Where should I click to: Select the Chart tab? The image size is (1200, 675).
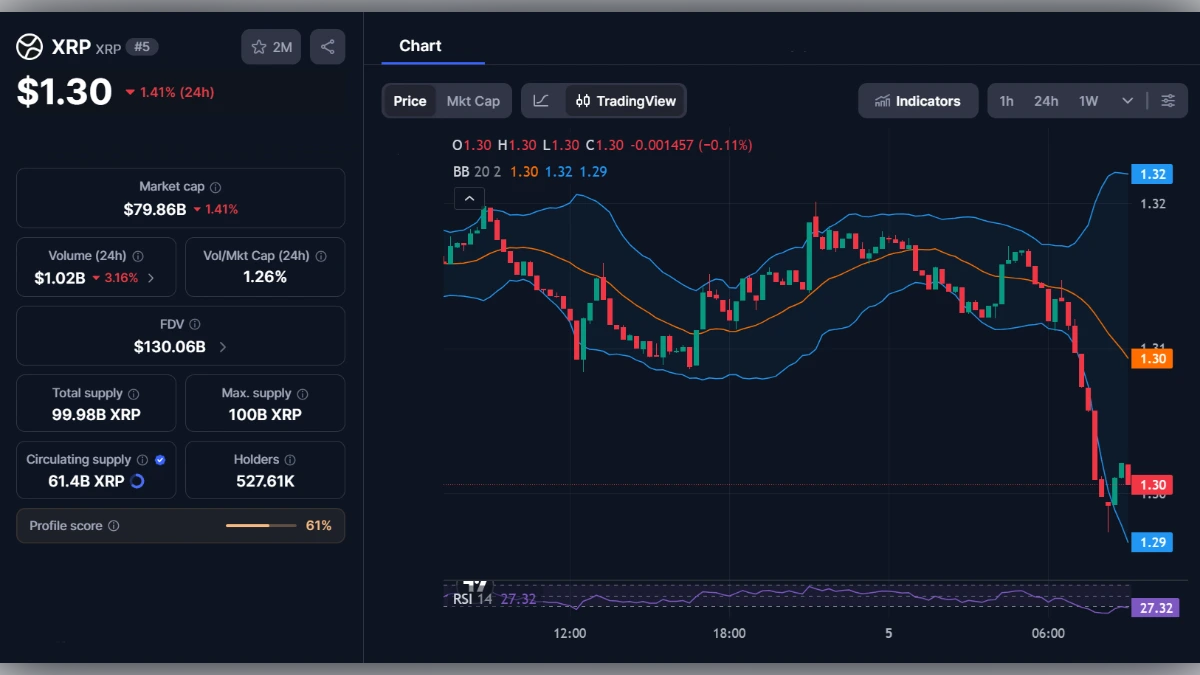click(421, 45)
